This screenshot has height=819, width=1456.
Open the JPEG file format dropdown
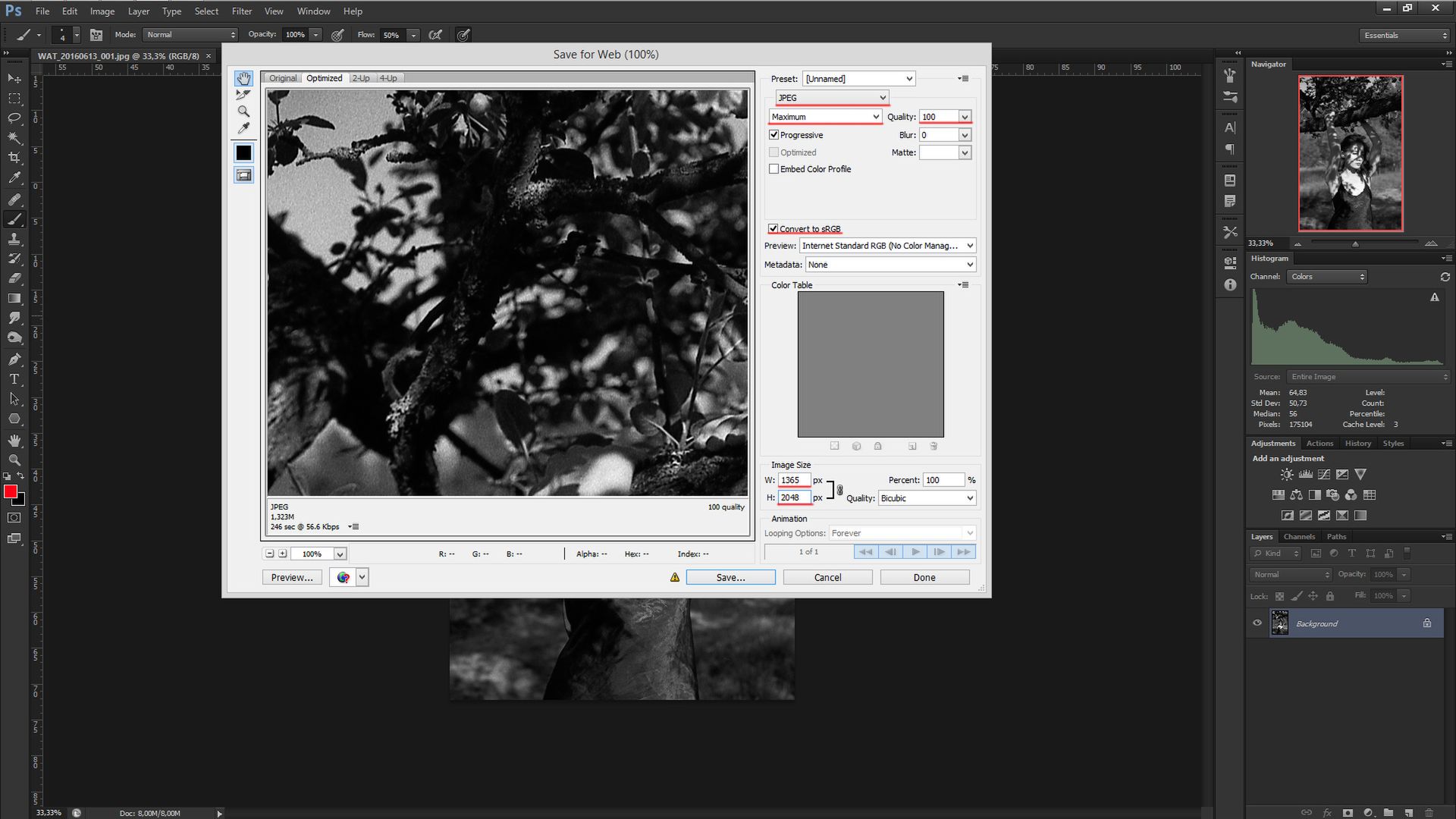[x=832, y=98]
